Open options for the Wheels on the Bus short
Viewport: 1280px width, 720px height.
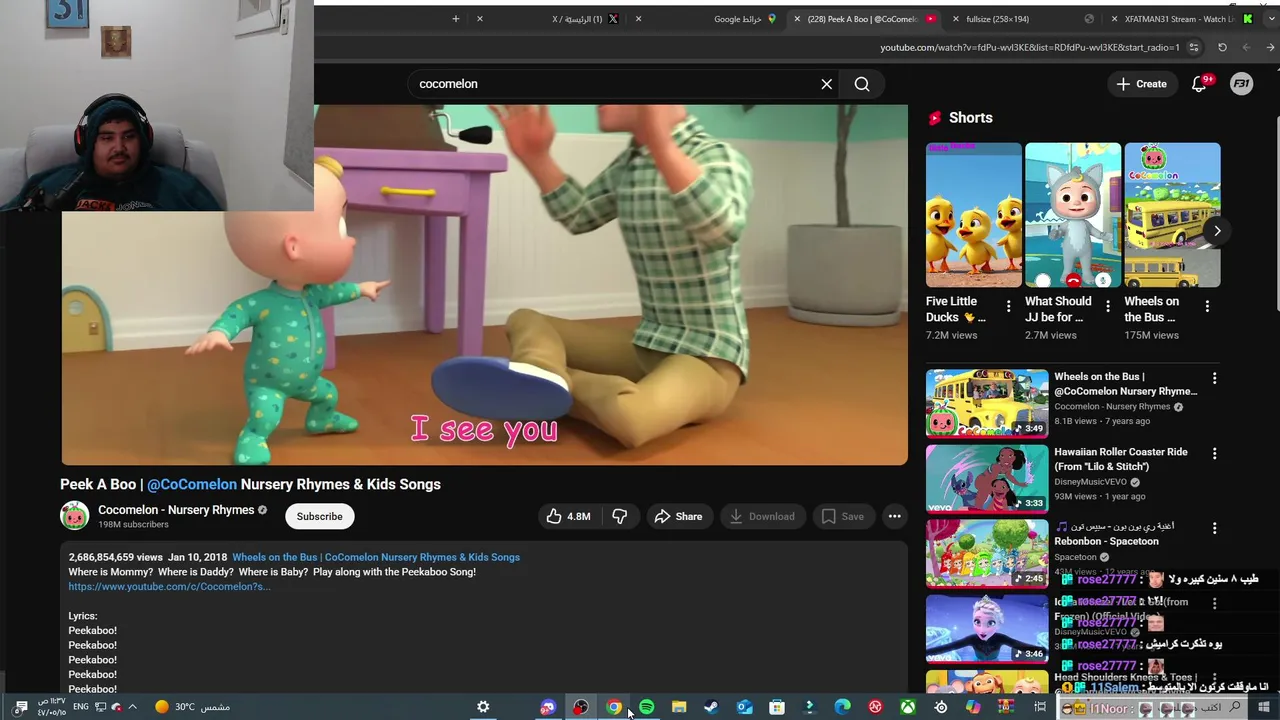[x=1207, y=307]
